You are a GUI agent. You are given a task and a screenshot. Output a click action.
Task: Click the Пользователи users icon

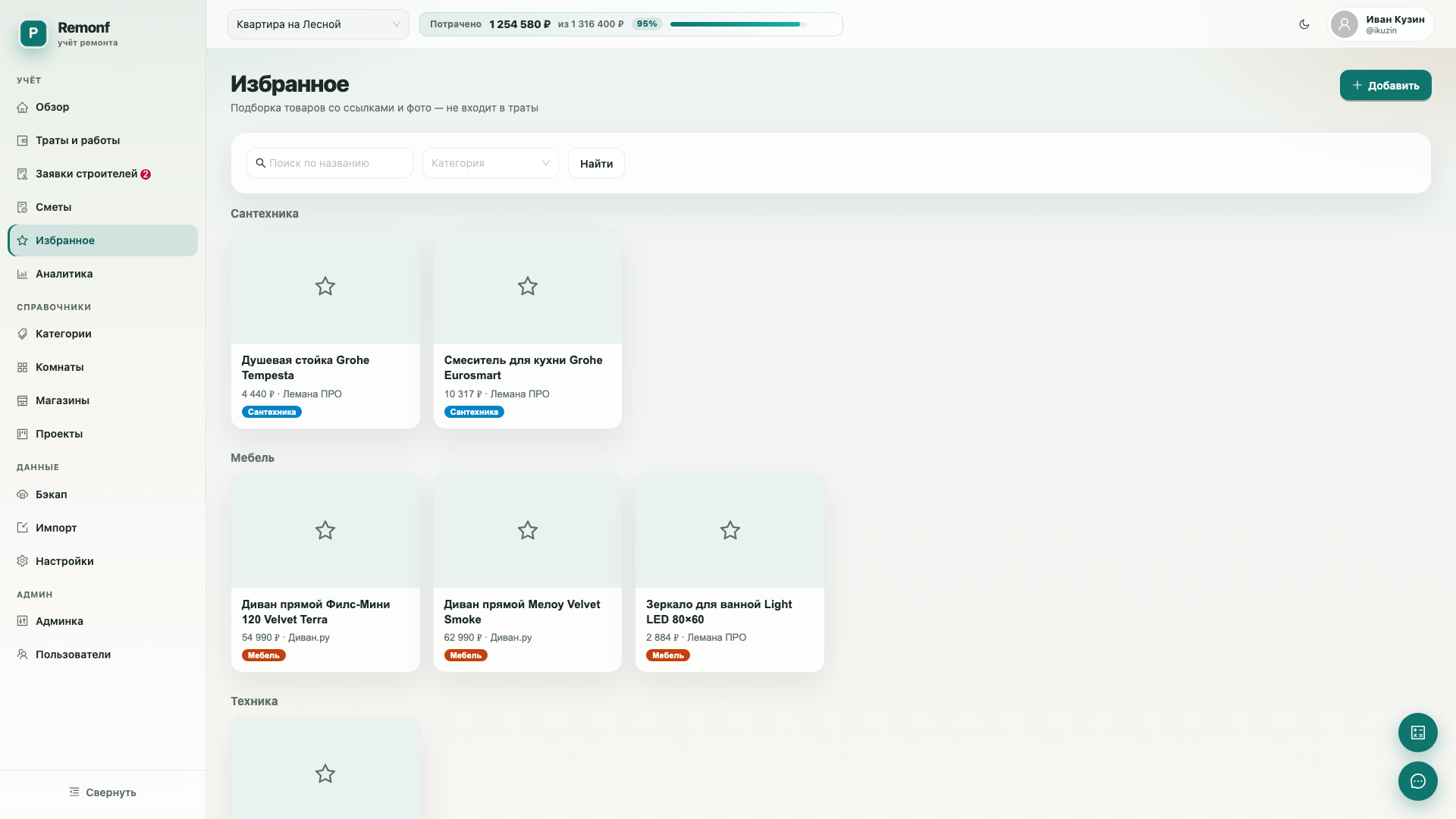coord(23,654)
